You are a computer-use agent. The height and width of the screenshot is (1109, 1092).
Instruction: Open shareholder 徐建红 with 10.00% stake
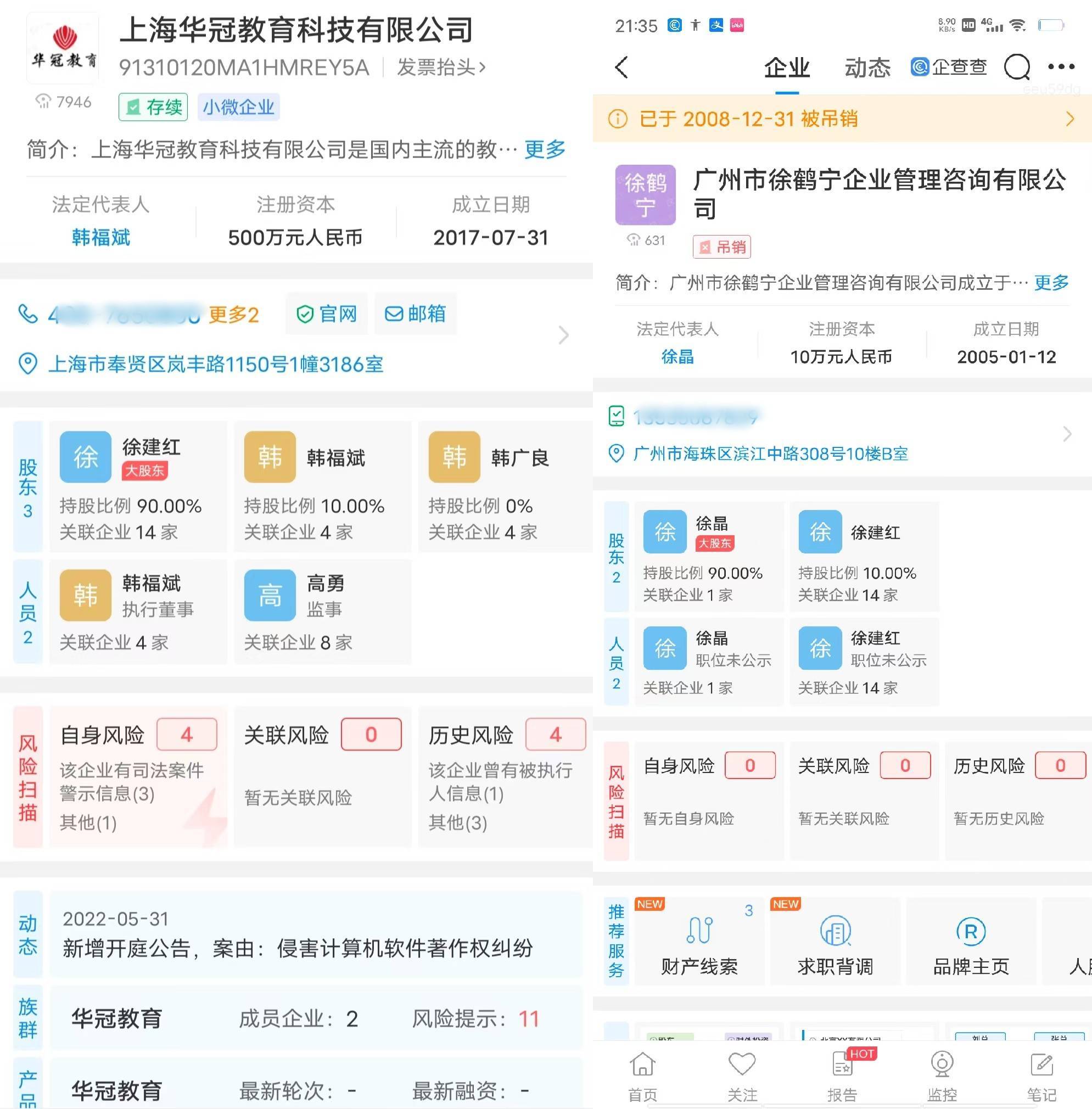(x=864, y=556)
